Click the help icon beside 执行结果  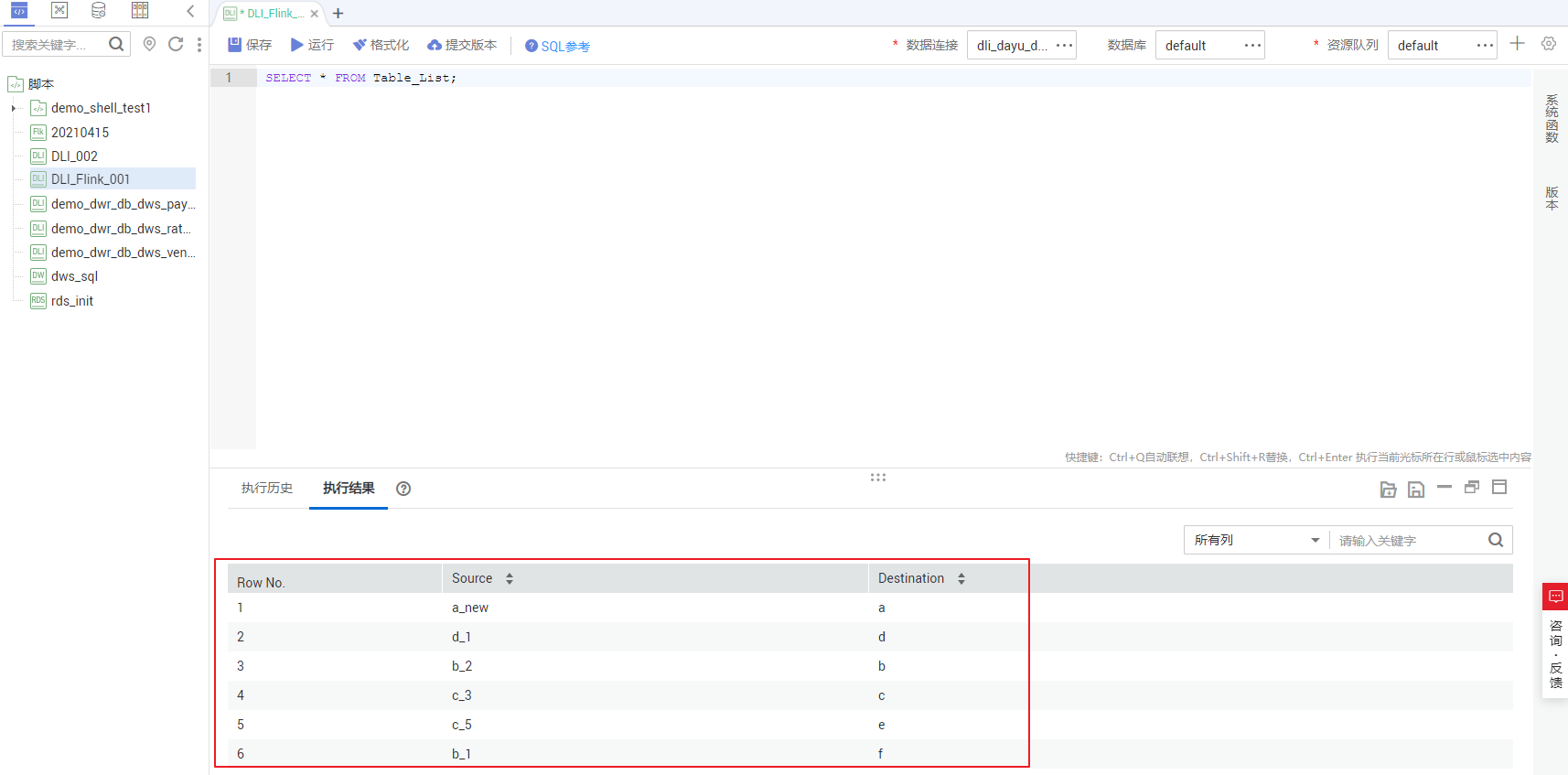click(403, 489)
